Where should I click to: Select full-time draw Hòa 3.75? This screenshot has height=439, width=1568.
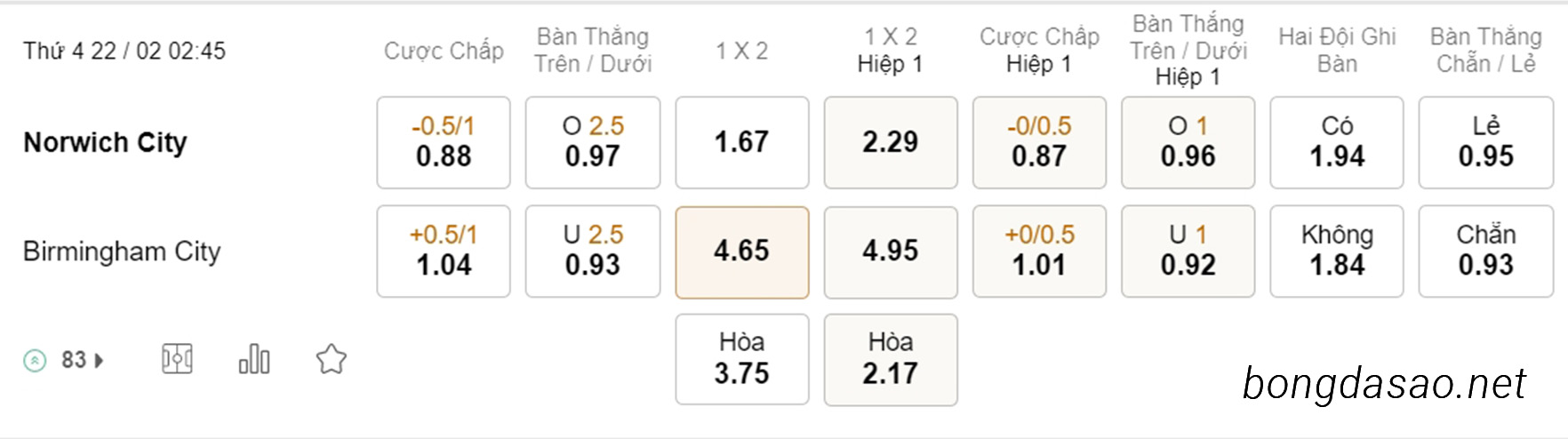[x=742, y=360]
